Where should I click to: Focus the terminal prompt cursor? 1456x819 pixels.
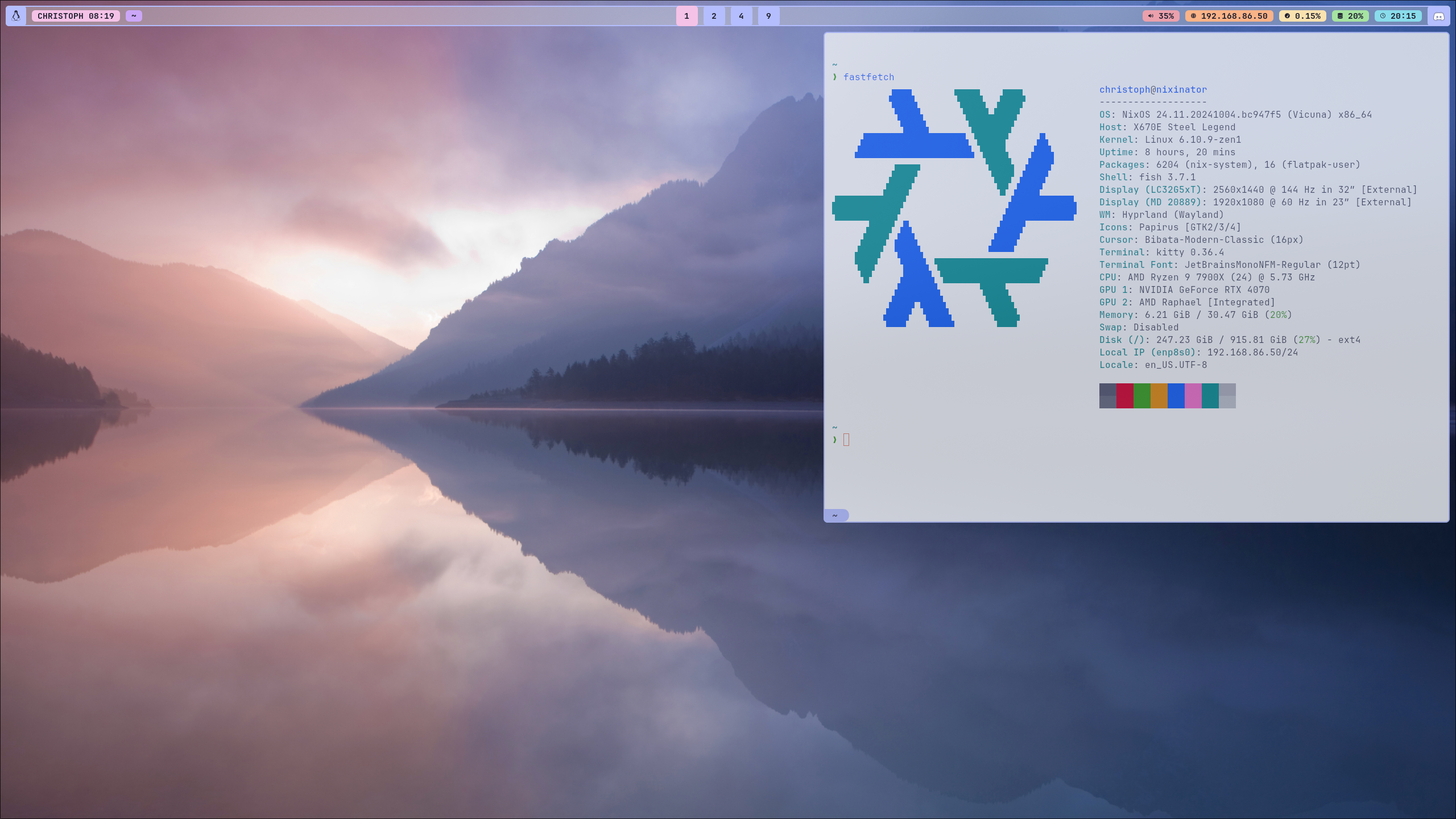pyautogui.click(x=846, y=440)
